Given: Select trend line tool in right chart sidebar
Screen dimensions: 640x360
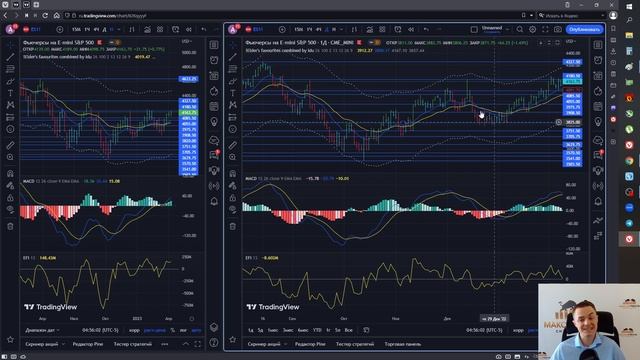Looking at the screenshot, I should tap(233, 57).
